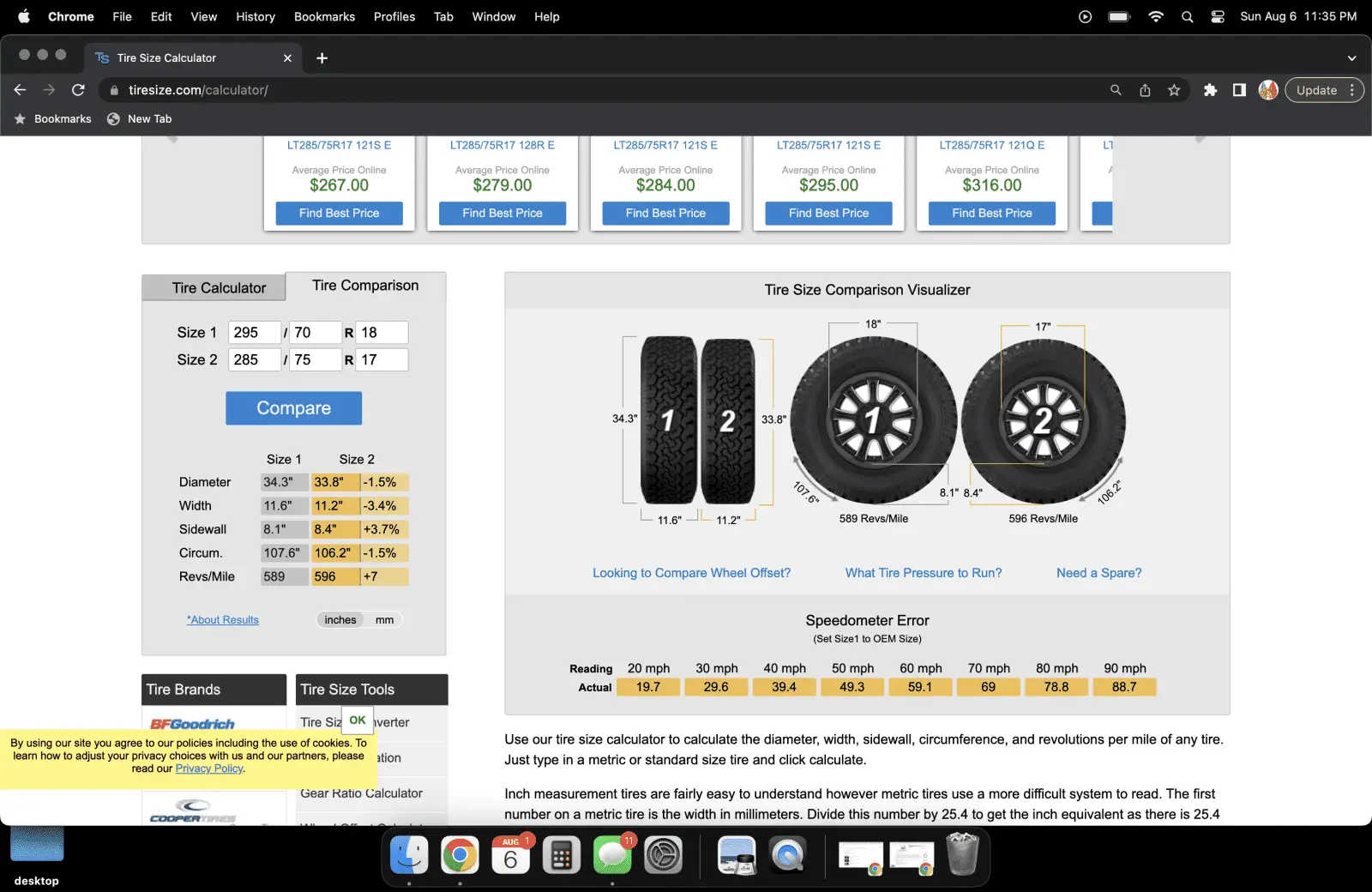This screenshot has height=892, width=1372.
Task: Click Size 2 width field 285
Action: [x=254, y=359]
